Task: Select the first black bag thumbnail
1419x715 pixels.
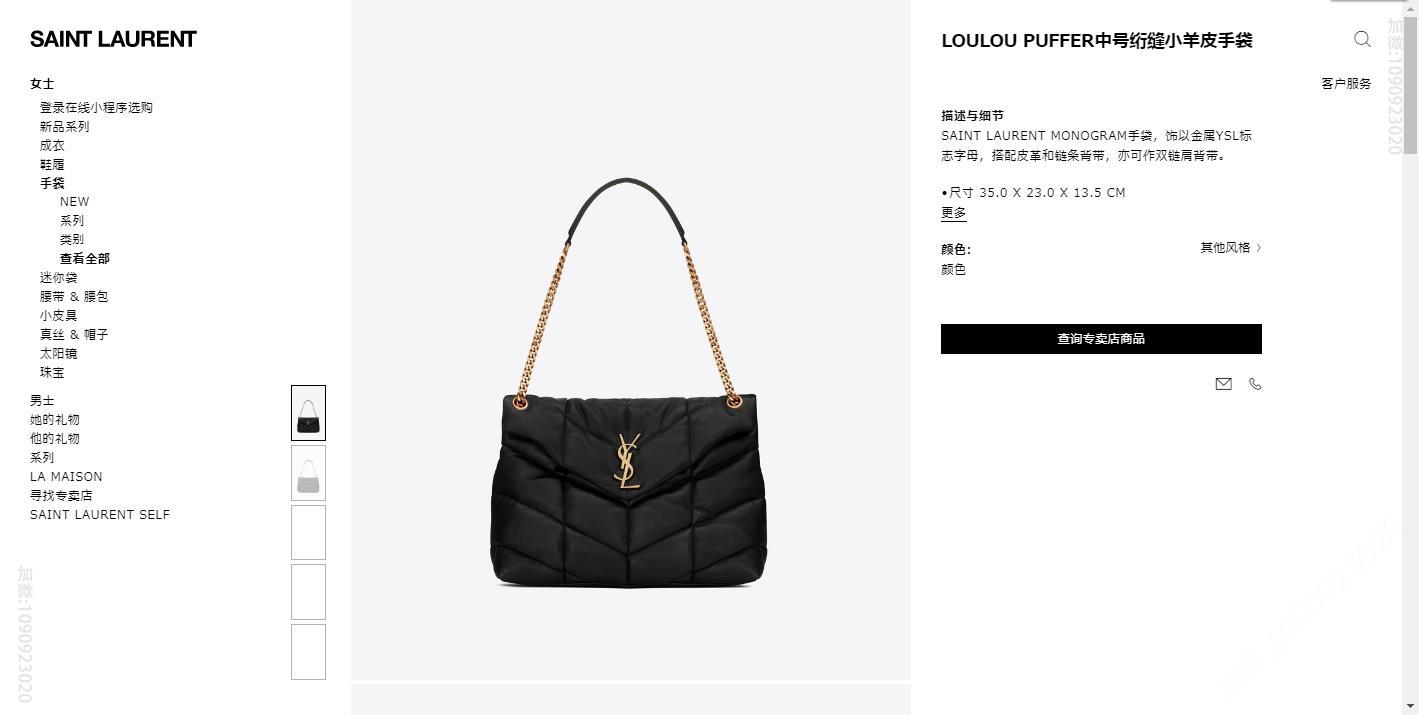Action: point(308,413)
